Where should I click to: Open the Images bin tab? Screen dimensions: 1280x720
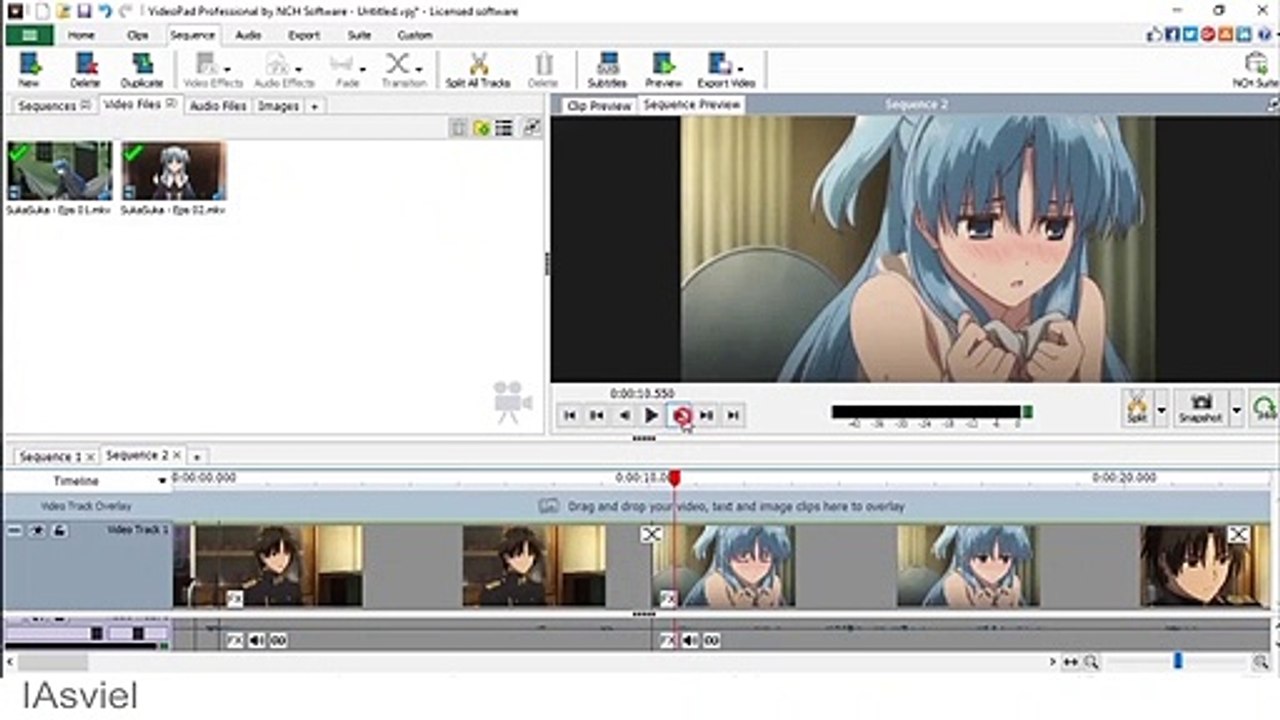(x=278, y=105)
